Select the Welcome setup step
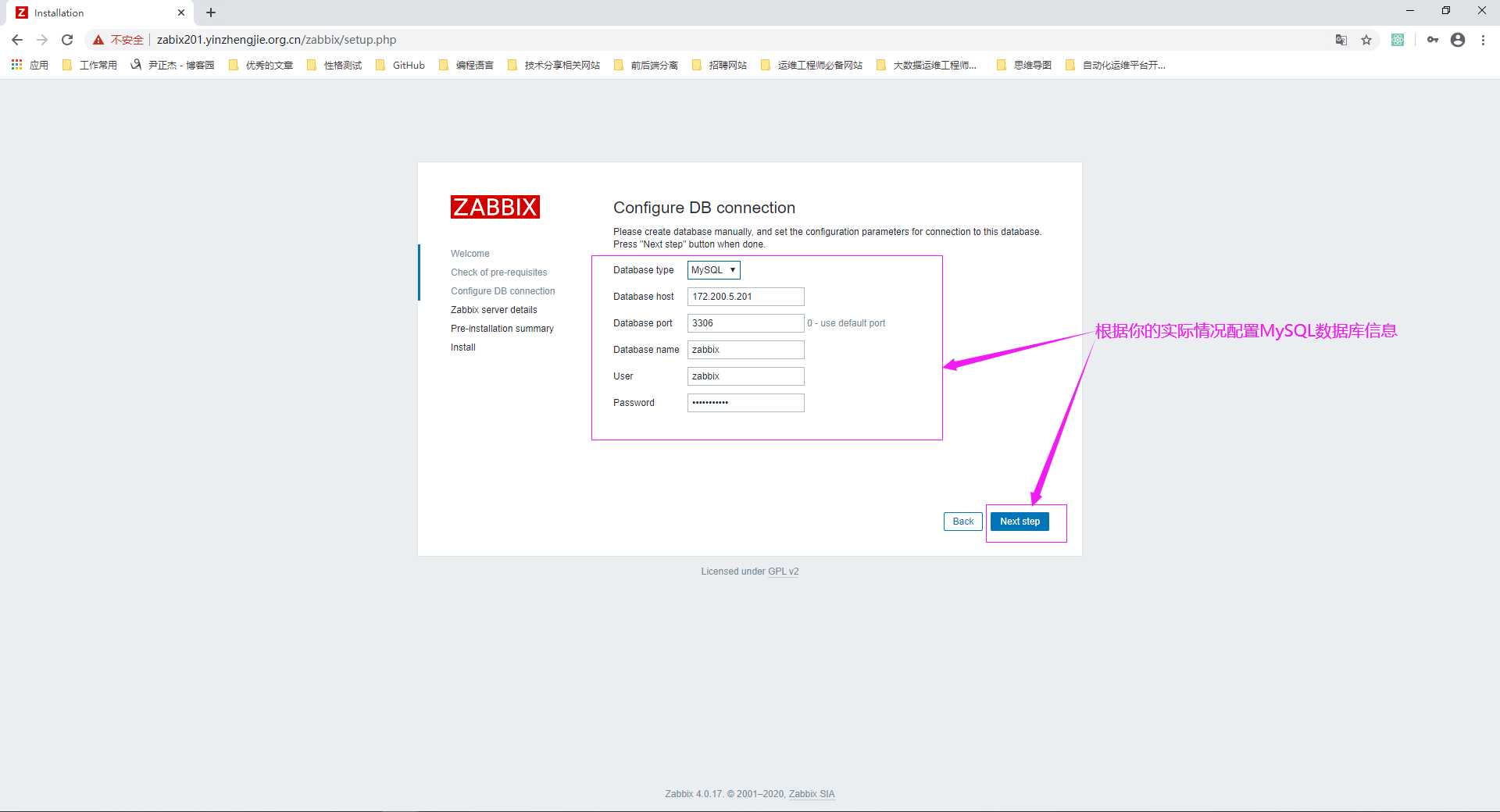Viewport: 1500px width, 812px height. 470,254
